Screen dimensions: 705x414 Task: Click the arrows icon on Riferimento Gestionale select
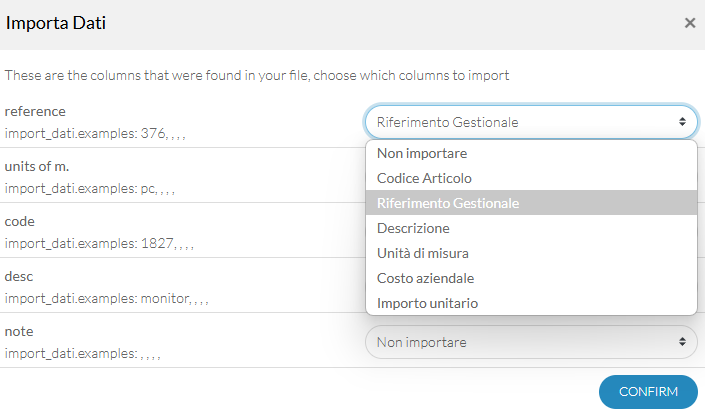tap(682, 122)
